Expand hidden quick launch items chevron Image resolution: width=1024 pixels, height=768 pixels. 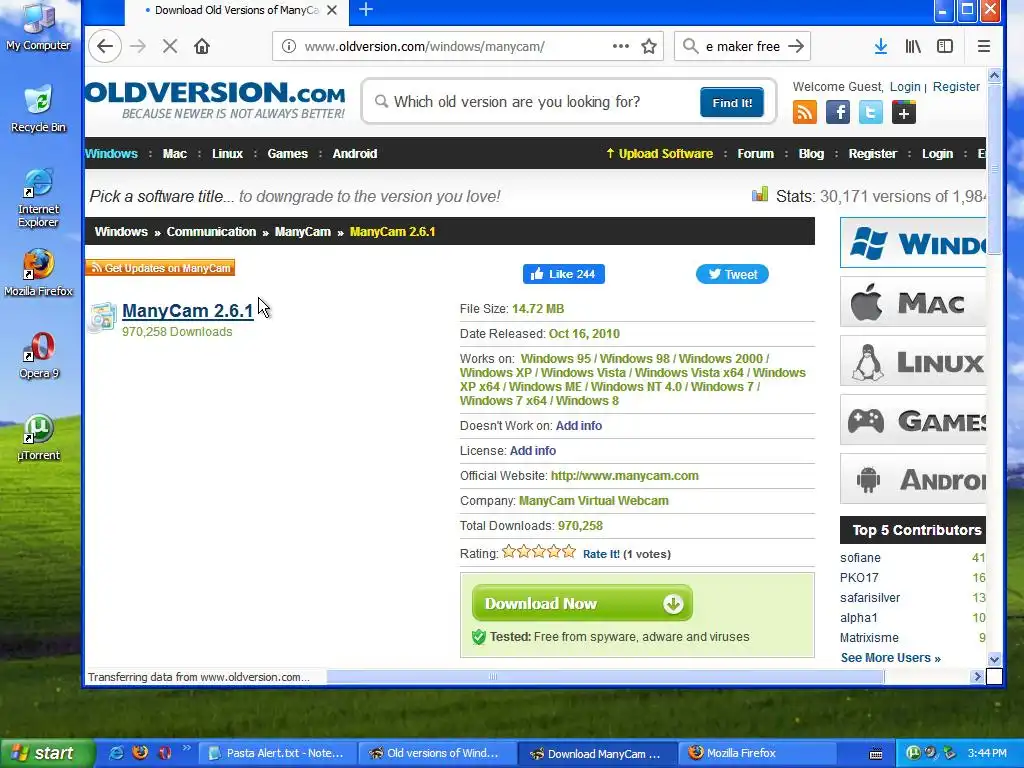pos(187,748)
